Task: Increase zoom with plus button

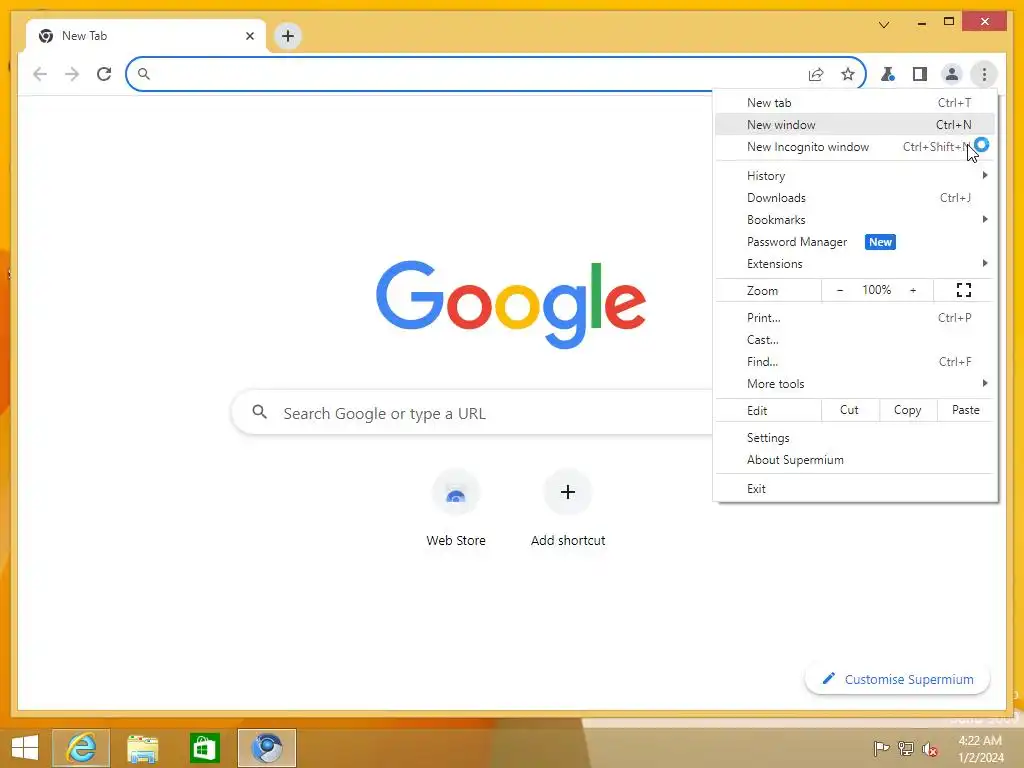Action: [x=913, y=290]
